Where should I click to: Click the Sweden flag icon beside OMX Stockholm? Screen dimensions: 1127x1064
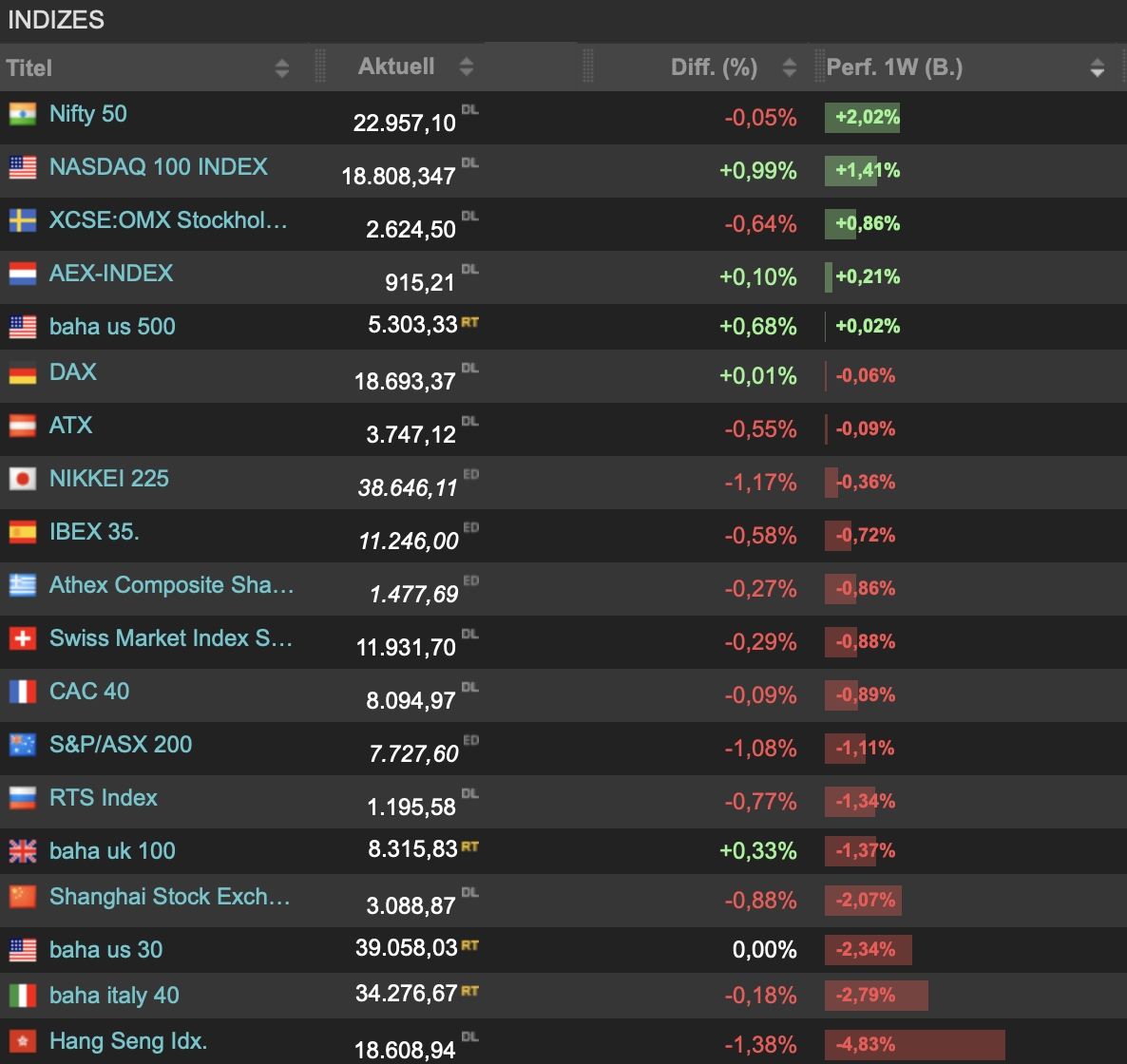[23, 220]
